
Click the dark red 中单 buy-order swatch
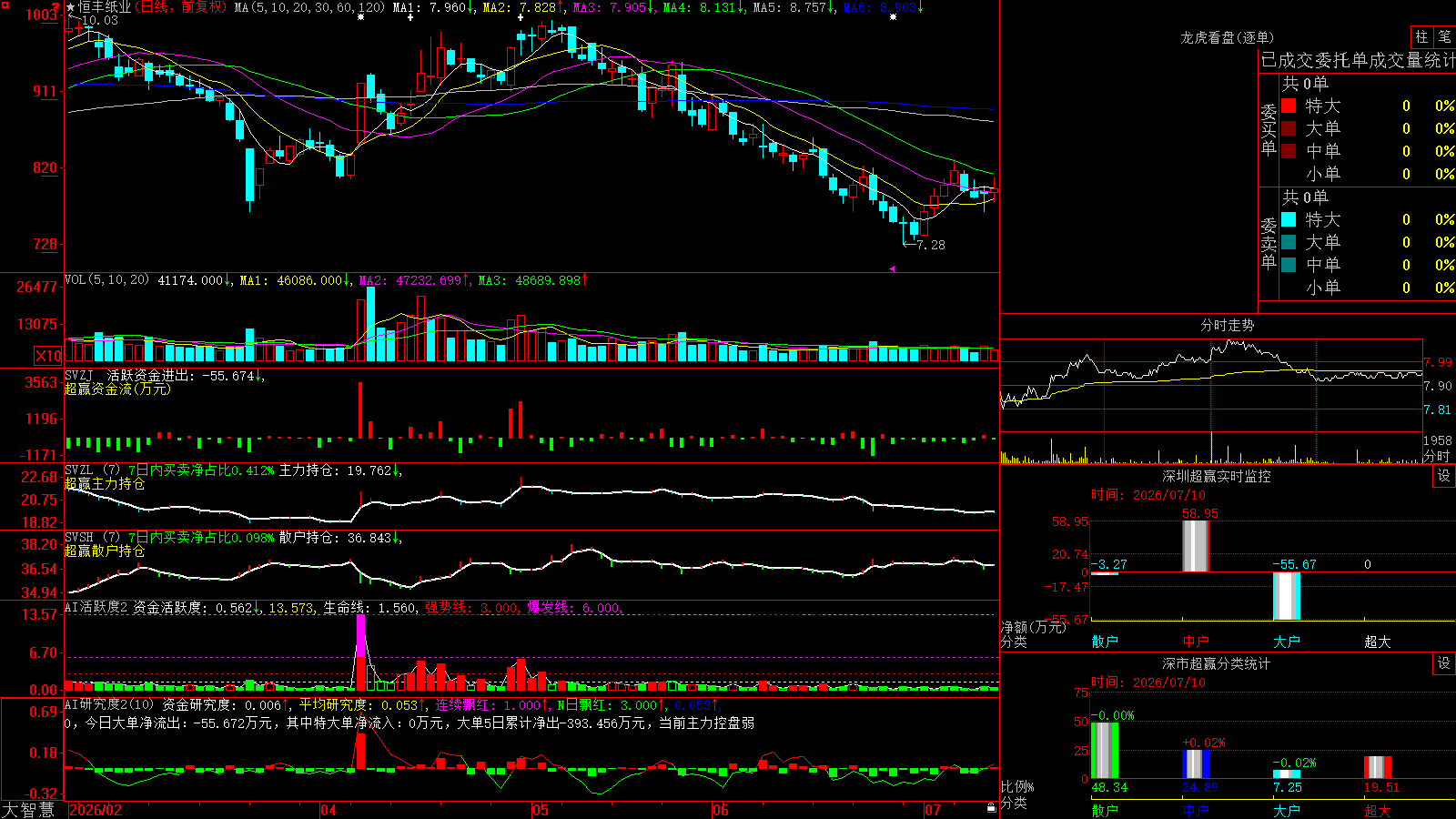[1289, 151]
